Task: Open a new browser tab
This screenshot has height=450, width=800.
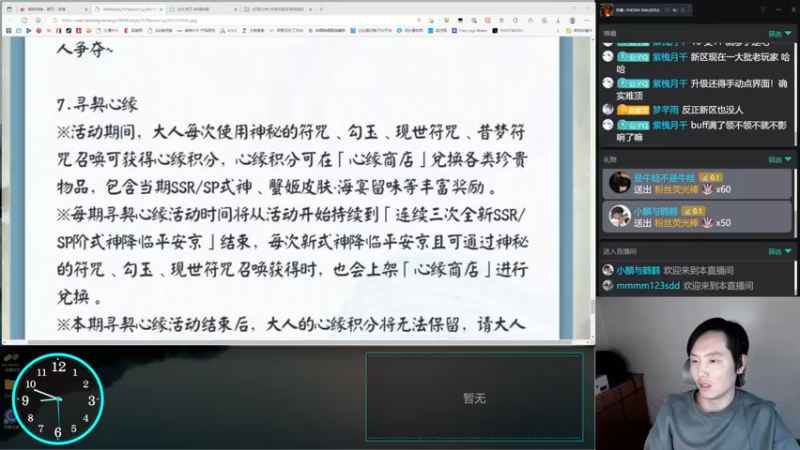Action: pyautogui.click(x=321, y=9)
